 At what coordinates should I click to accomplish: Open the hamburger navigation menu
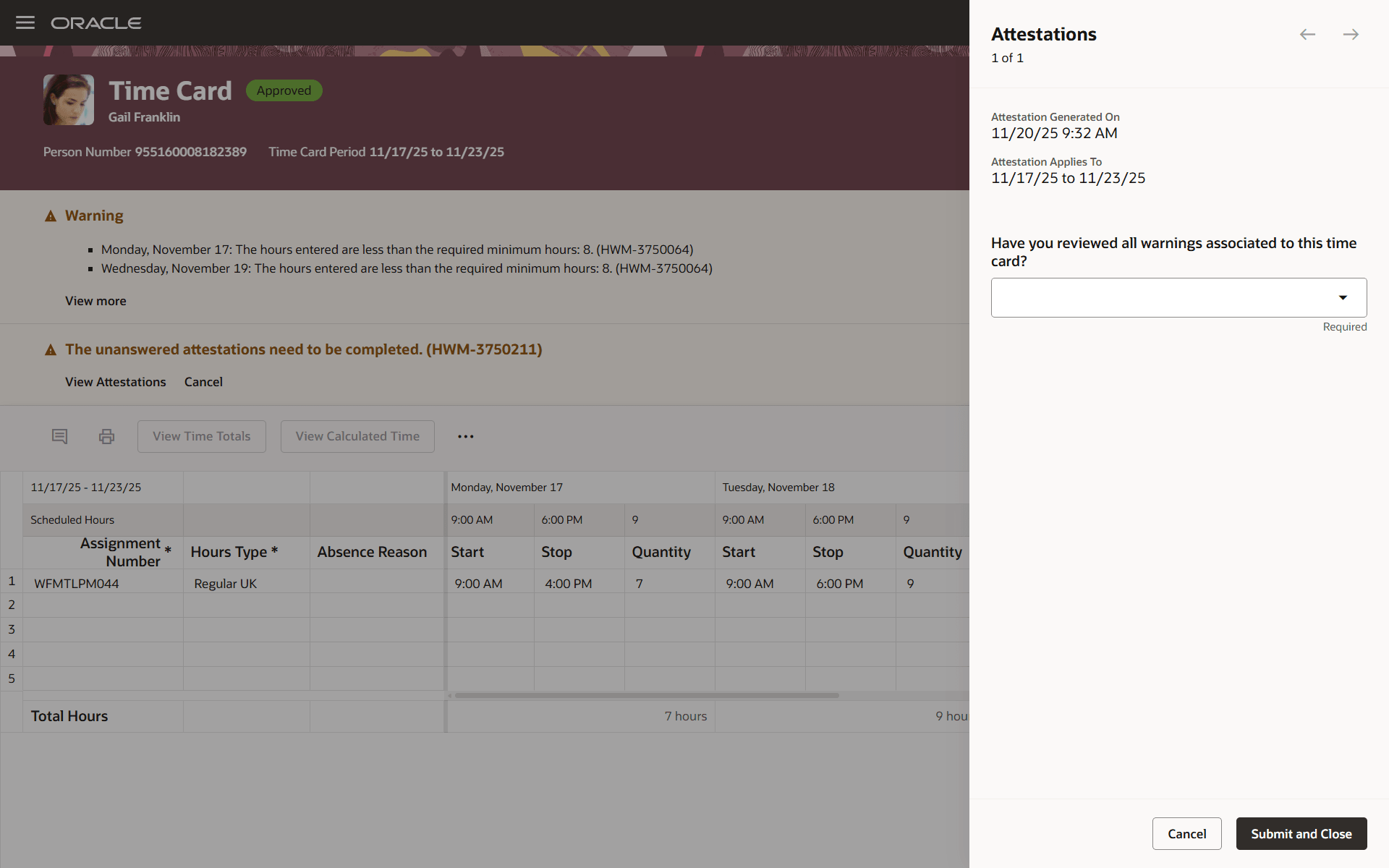(25, 22)
